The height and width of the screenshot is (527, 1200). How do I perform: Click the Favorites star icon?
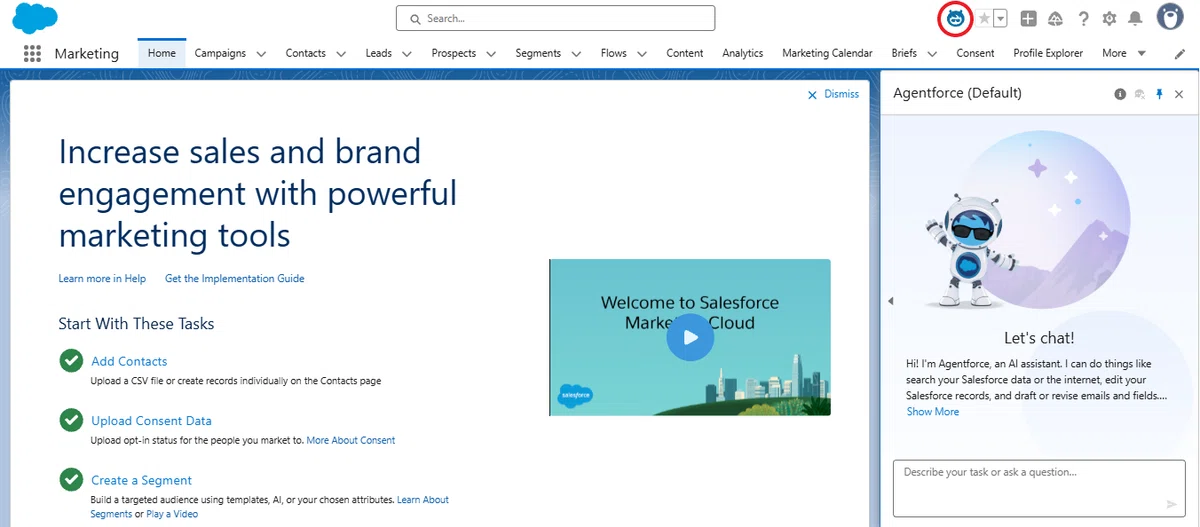[x=984, y=19]
